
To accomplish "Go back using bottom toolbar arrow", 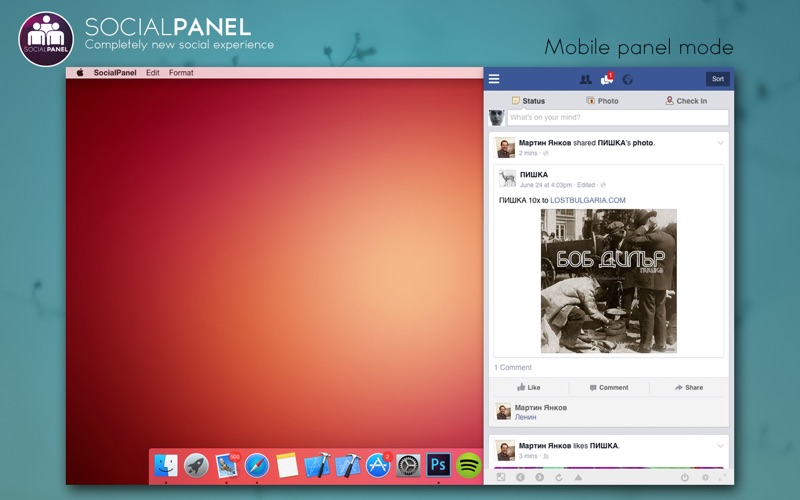I will 520,478.
